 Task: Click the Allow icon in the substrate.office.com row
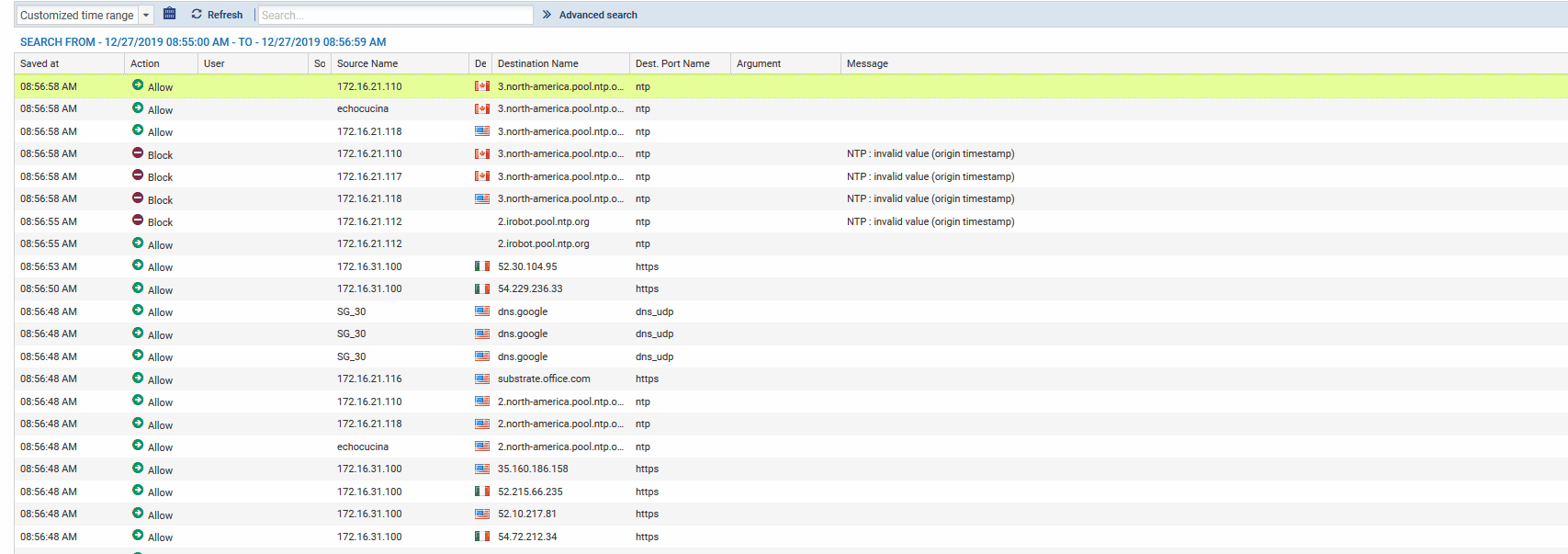(138, 379)
